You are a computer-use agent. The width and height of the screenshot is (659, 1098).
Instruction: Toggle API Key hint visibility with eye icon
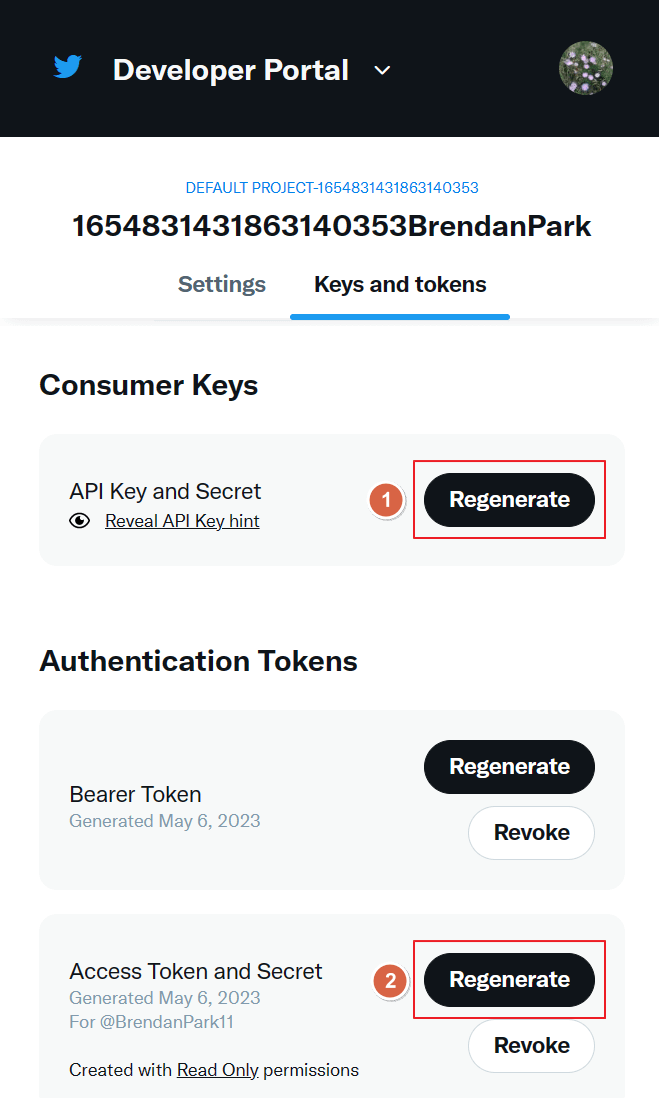81,521
